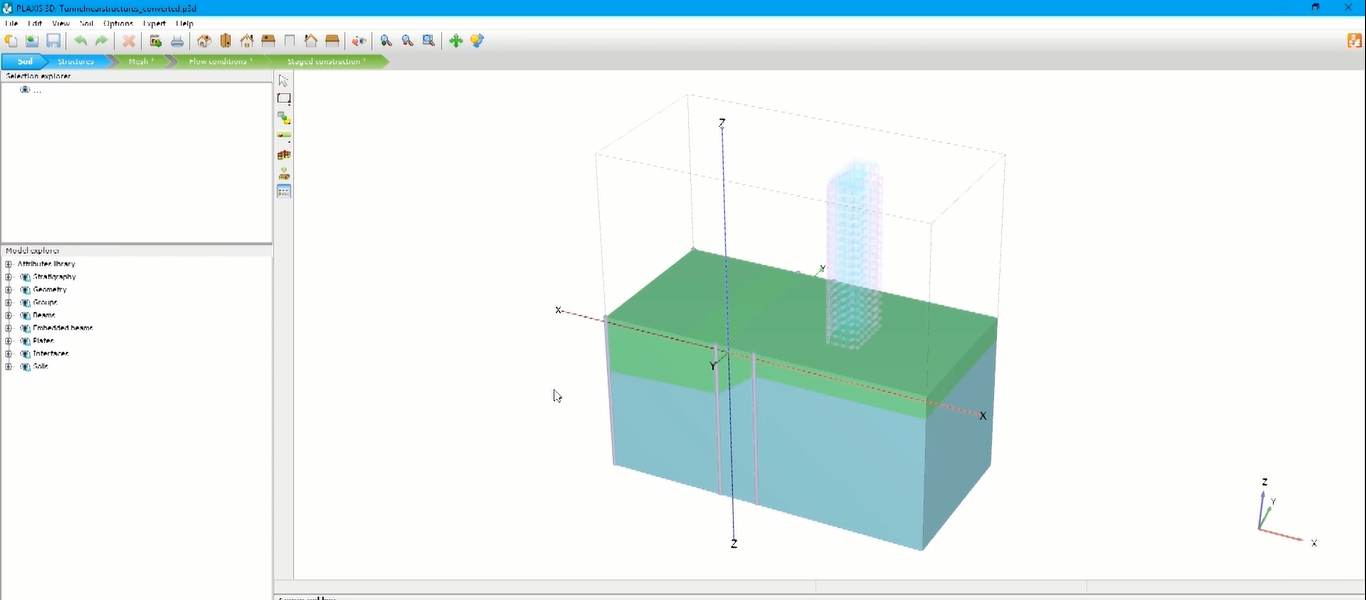This screenshot has width=1366, height=600.
Task: Open the Help menu
Action: point(185,23)
